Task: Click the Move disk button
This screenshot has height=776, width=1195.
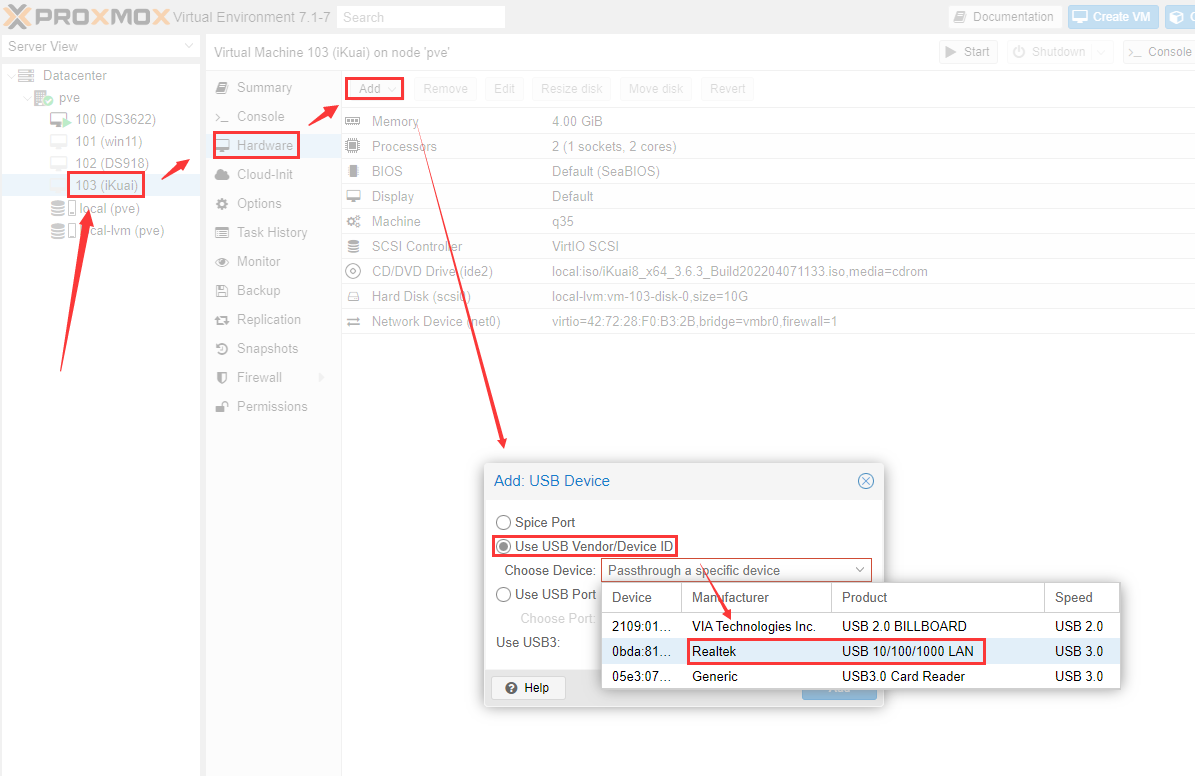Action: point(655,88)
